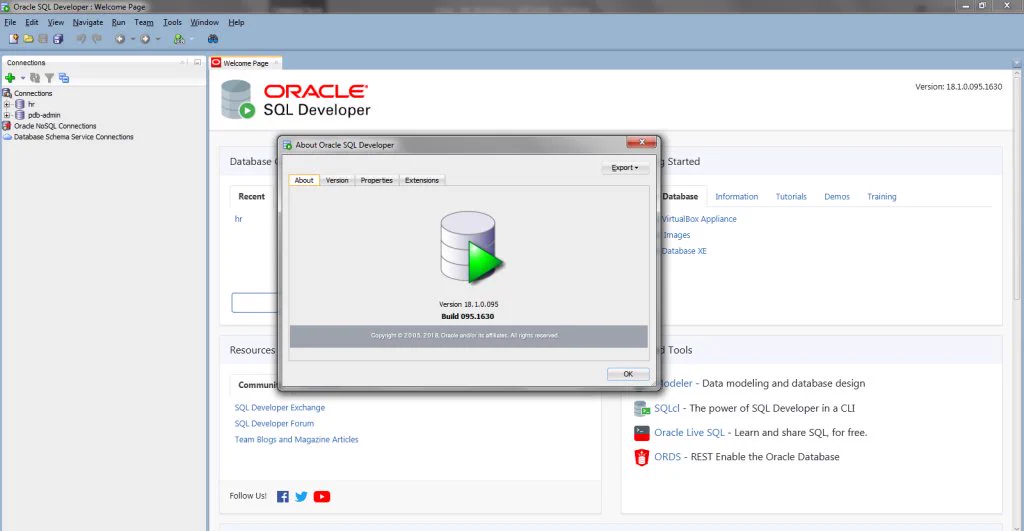Screen dimensions: 1024x531
Task: Open the ORDS link
Action: coord(667,457)
